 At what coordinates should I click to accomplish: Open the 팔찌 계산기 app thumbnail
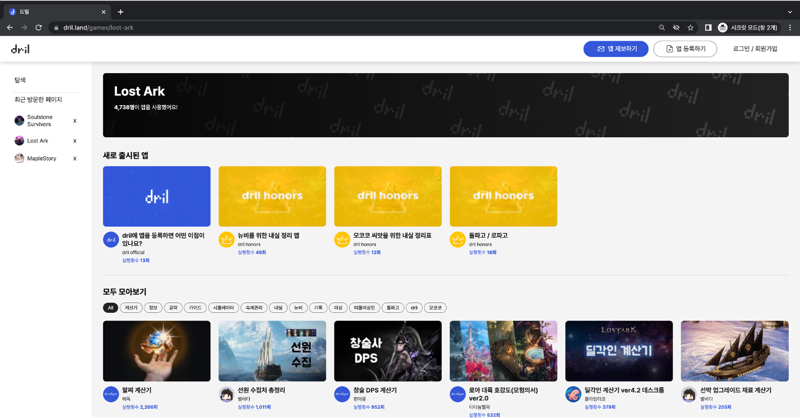(x=157, y=351)
